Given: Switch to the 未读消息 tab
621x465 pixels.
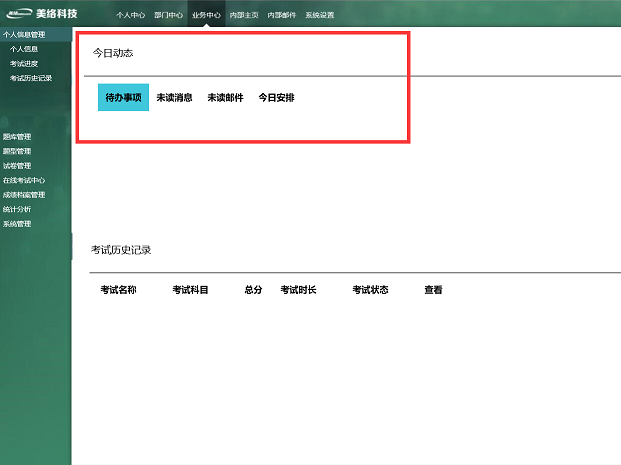Looking at the screenshot, I should click(x=174, y=98).
